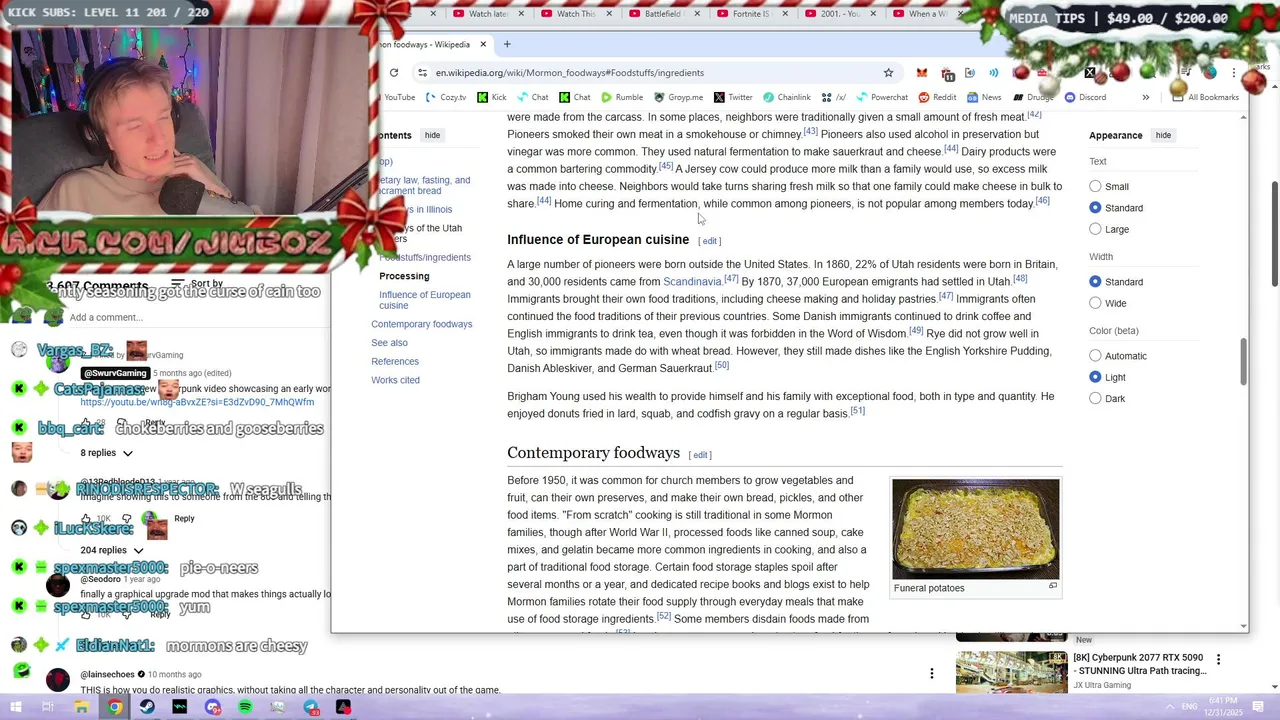Open the Cyberpunk 2077 RTX 5090 video thumbnail

point(1011,672)
